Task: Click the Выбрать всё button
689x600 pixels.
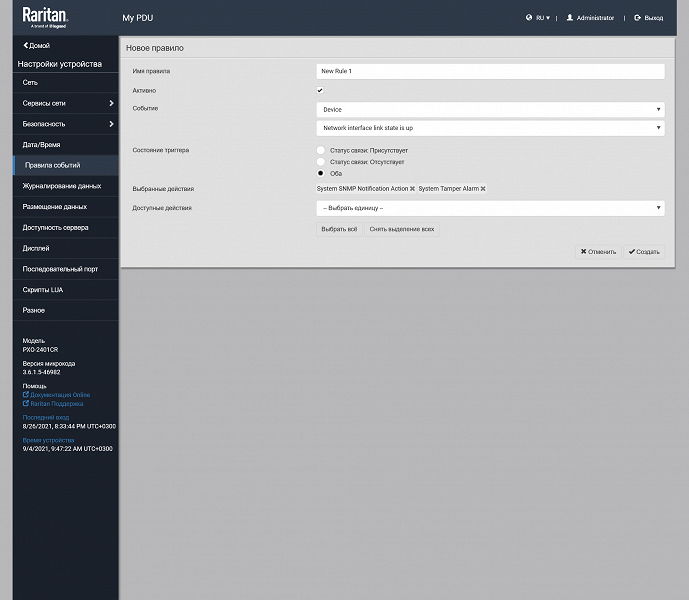Action: 339,229
